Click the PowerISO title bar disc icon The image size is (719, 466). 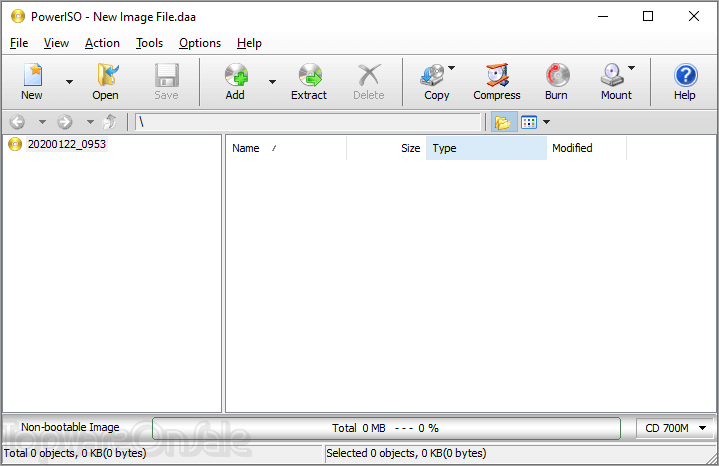point(18,17)
